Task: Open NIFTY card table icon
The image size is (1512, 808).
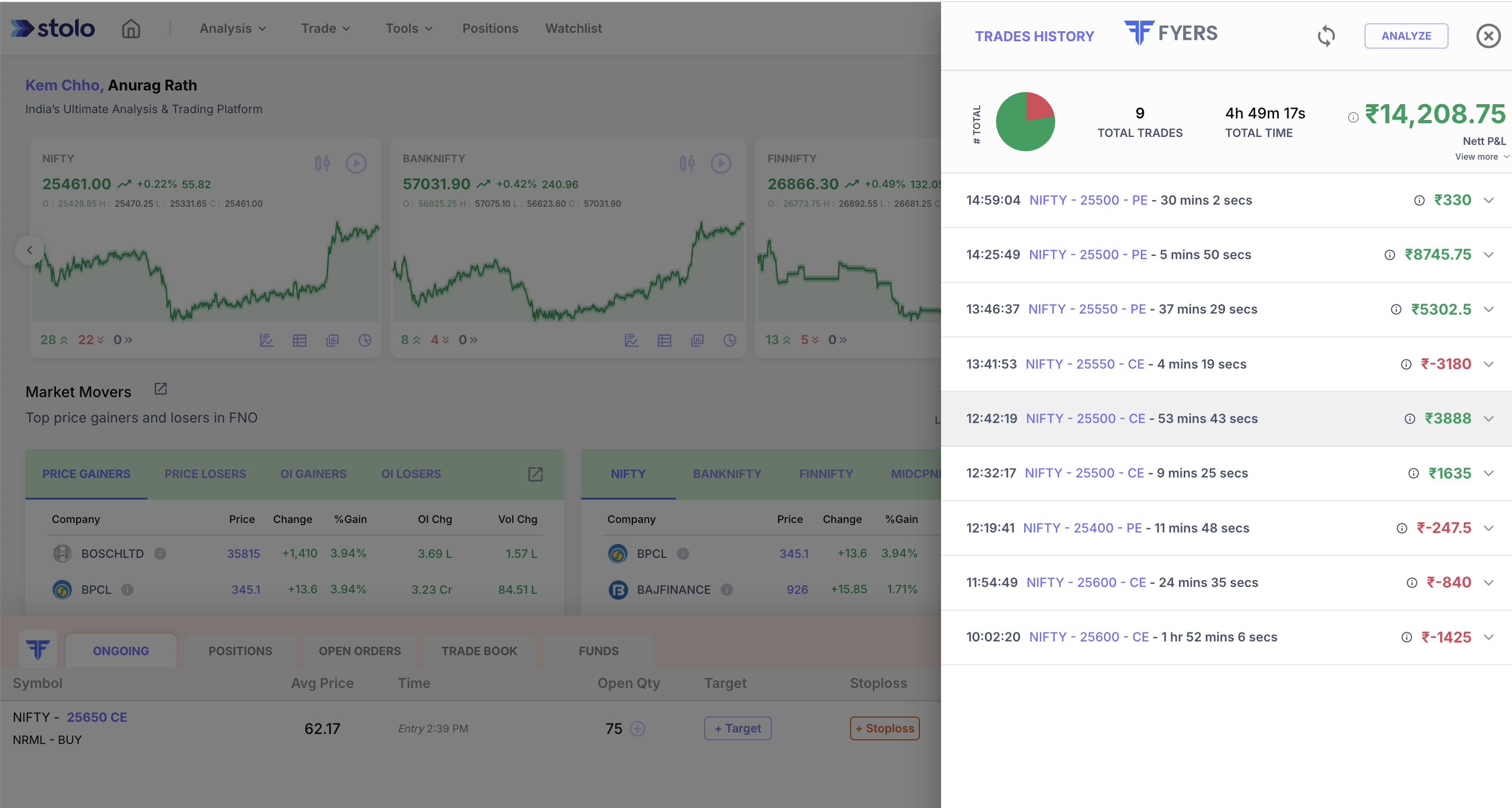Action: tap(299, 340)
